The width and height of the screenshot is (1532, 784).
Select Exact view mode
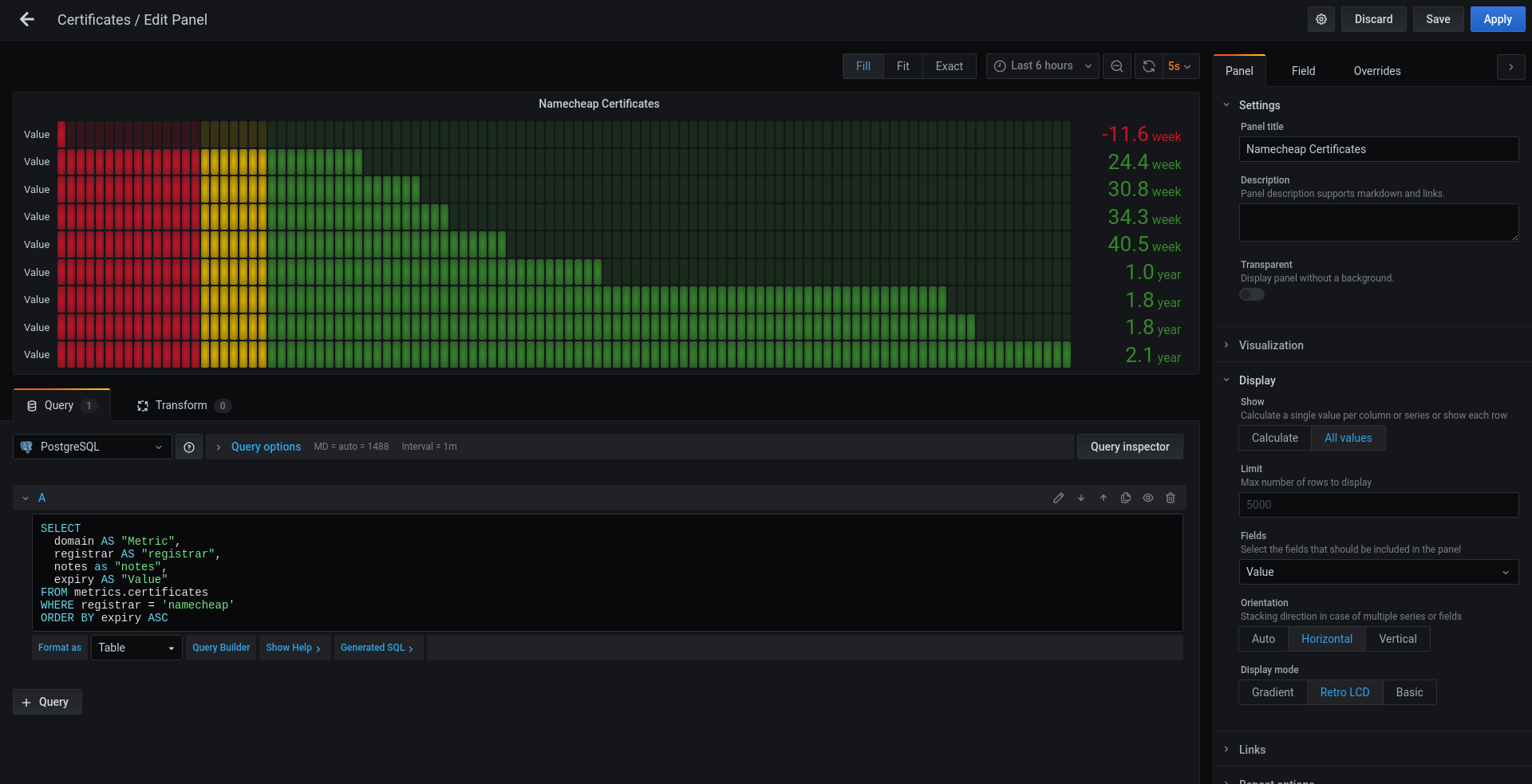coord(950,66)
